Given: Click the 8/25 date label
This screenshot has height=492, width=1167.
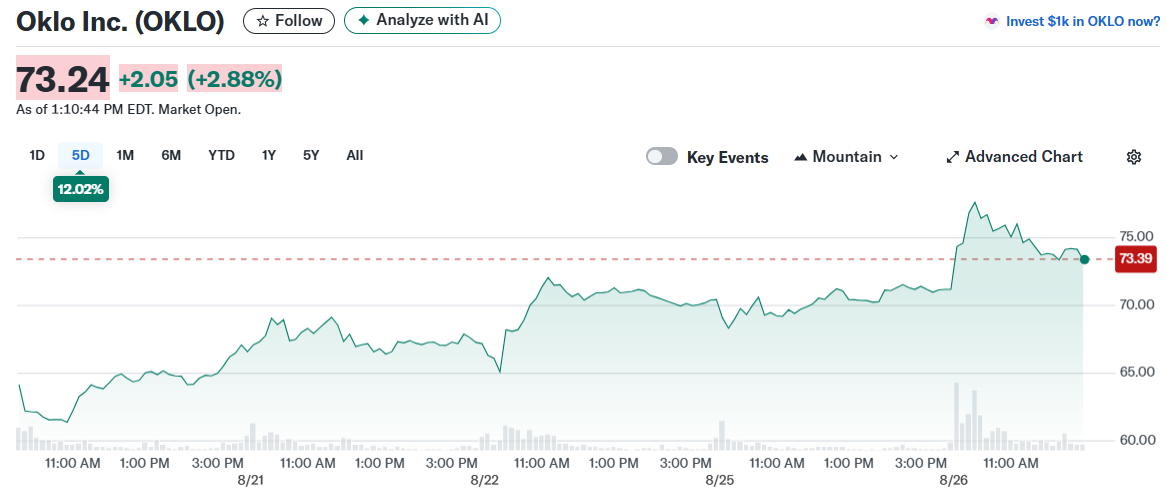Looking at the screenshot, I should pyautogui.click(x=720, y=480).
